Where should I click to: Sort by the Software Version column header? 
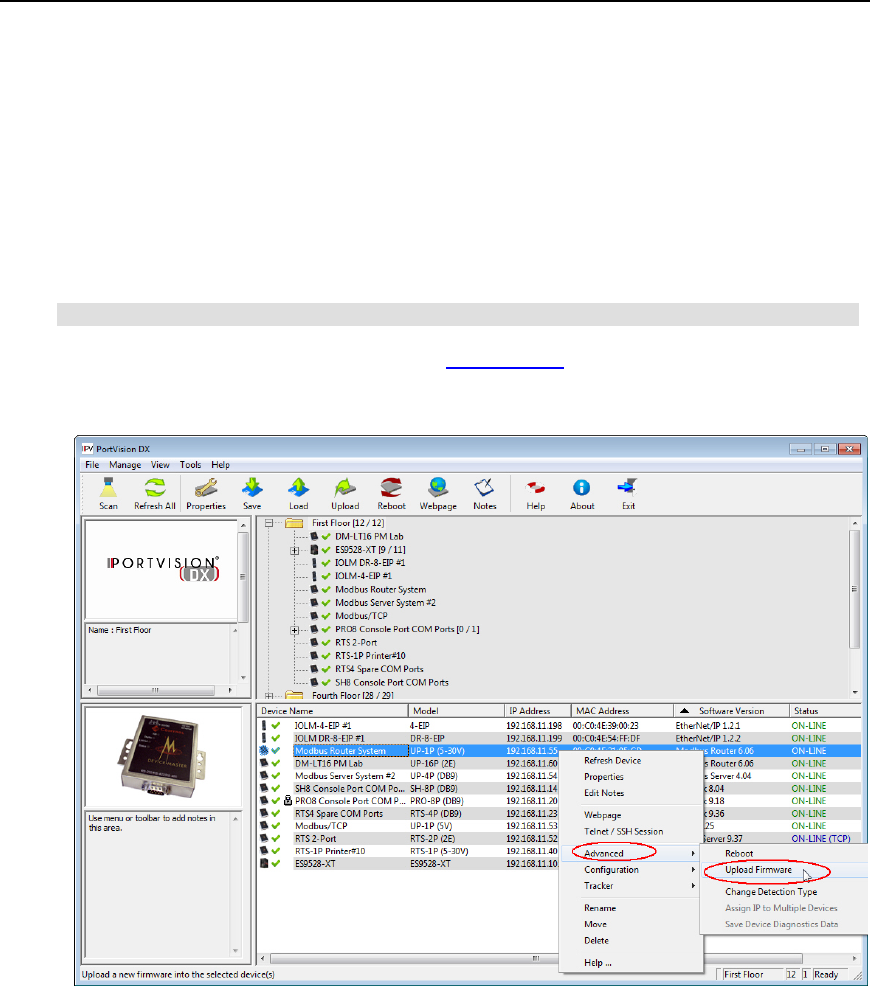pyautogui.click(x=731, y=711)
